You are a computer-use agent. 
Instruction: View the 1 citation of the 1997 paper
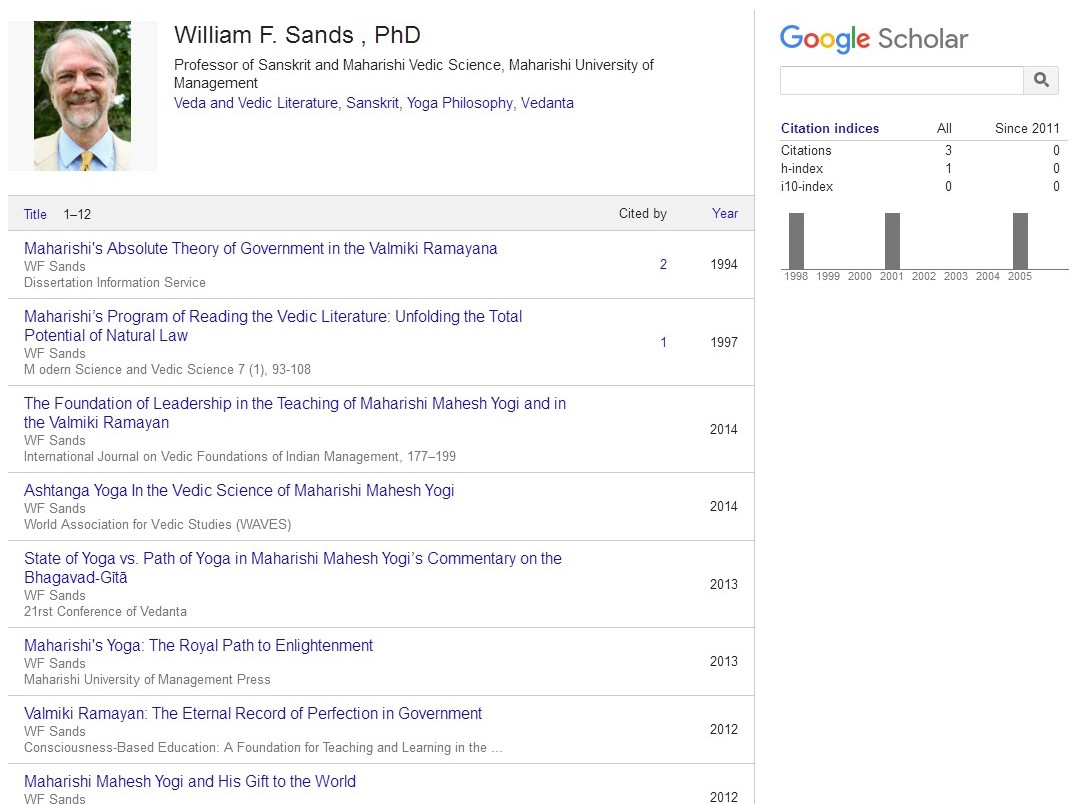(663, 342)
